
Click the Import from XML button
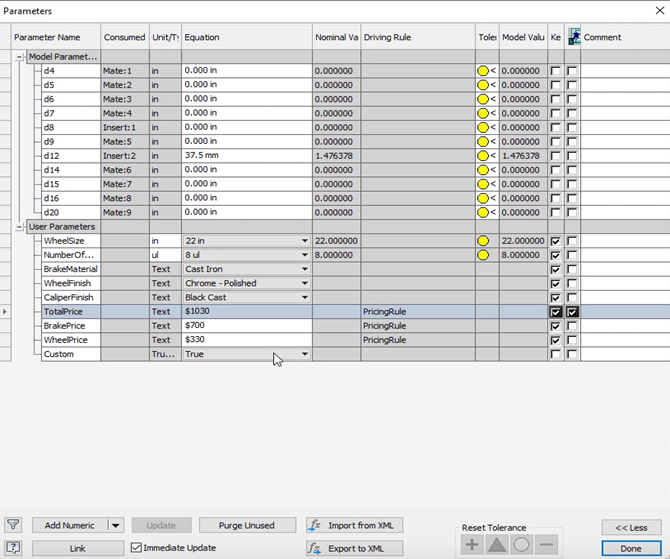[x=355, y=525]
